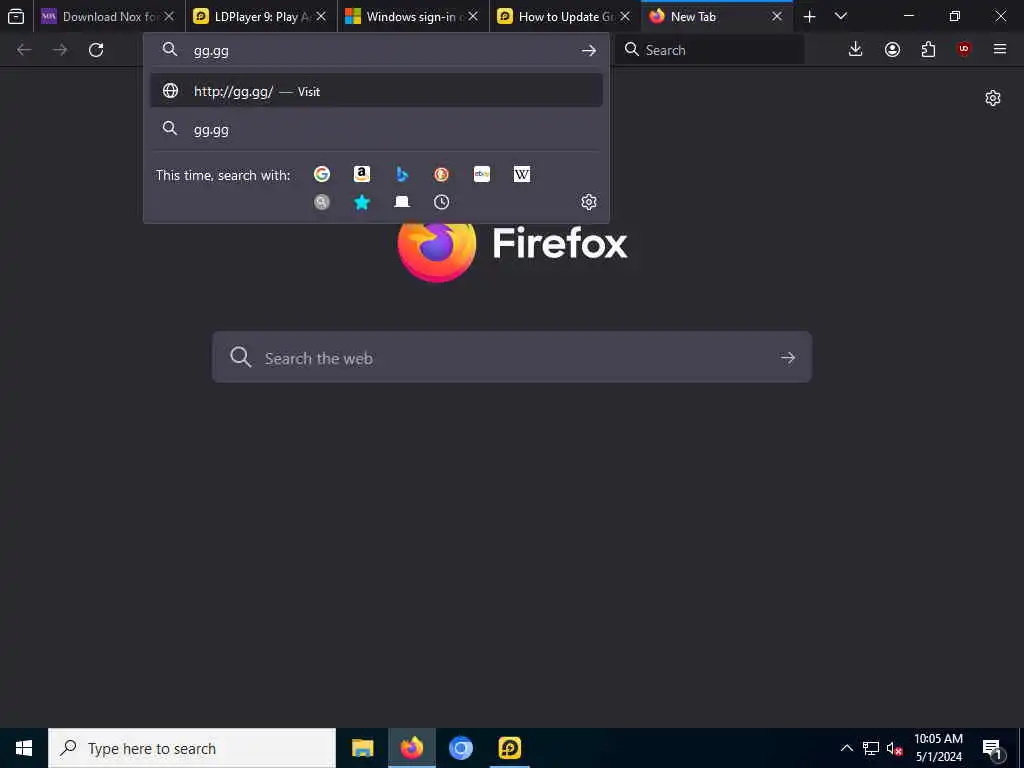Search this time with Google
The height and width of the screenshot is (768, 1024).
click(x=322, y=174)
